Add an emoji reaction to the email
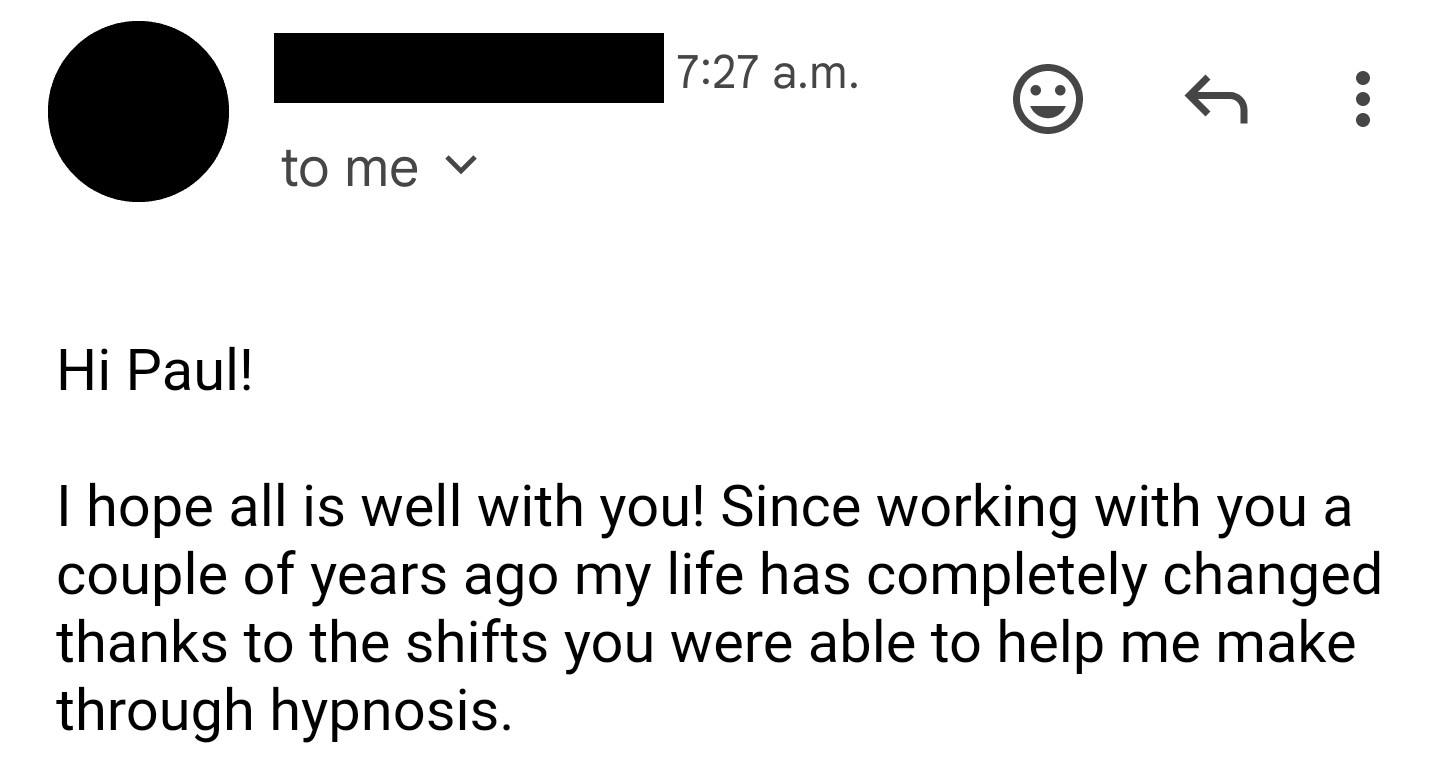This screenshot has height=779, width=1440. pyautogui.click(x=1047, y=100)
